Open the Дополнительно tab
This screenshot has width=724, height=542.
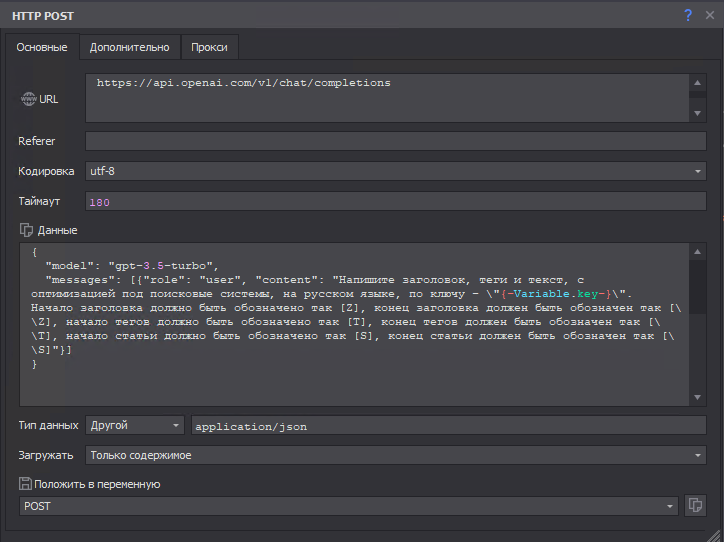click(x=129, y=47)
